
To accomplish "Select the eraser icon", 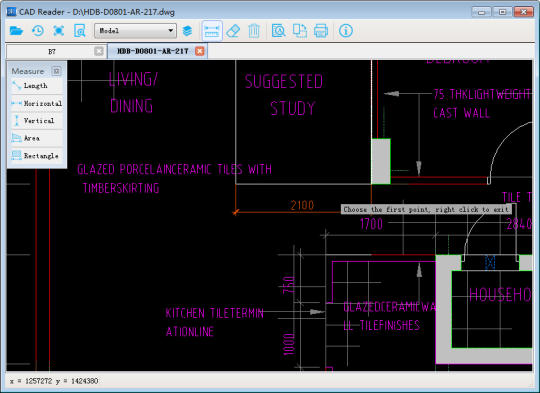I will 233,31.
